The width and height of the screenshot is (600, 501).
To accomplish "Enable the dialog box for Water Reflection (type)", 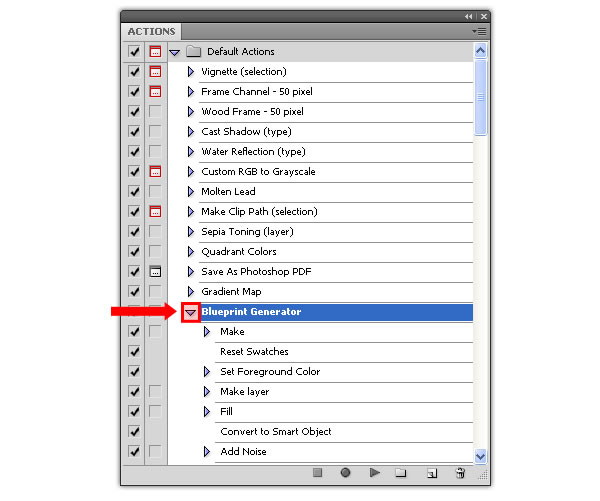I will pyautogui.click(x=155, y=152).
